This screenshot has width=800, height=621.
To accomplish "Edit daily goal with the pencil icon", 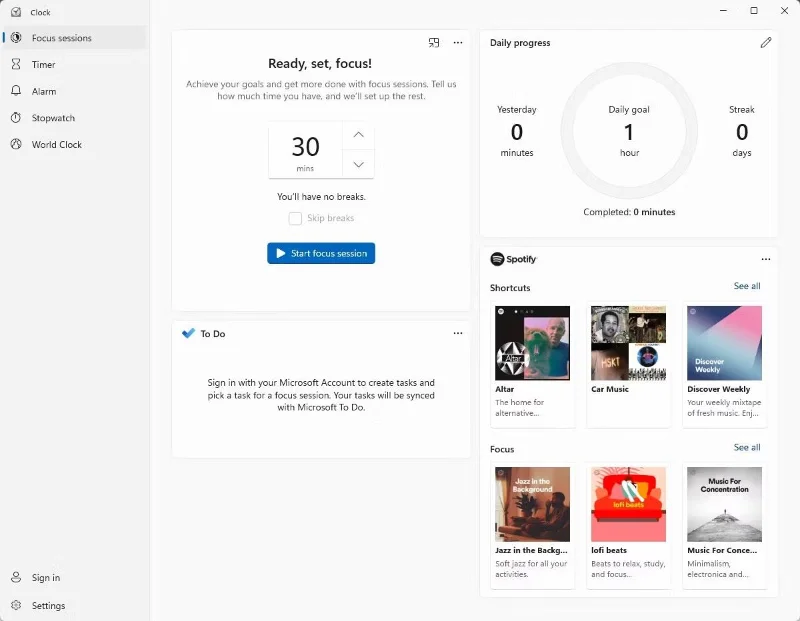I will (x=765, y=43).
